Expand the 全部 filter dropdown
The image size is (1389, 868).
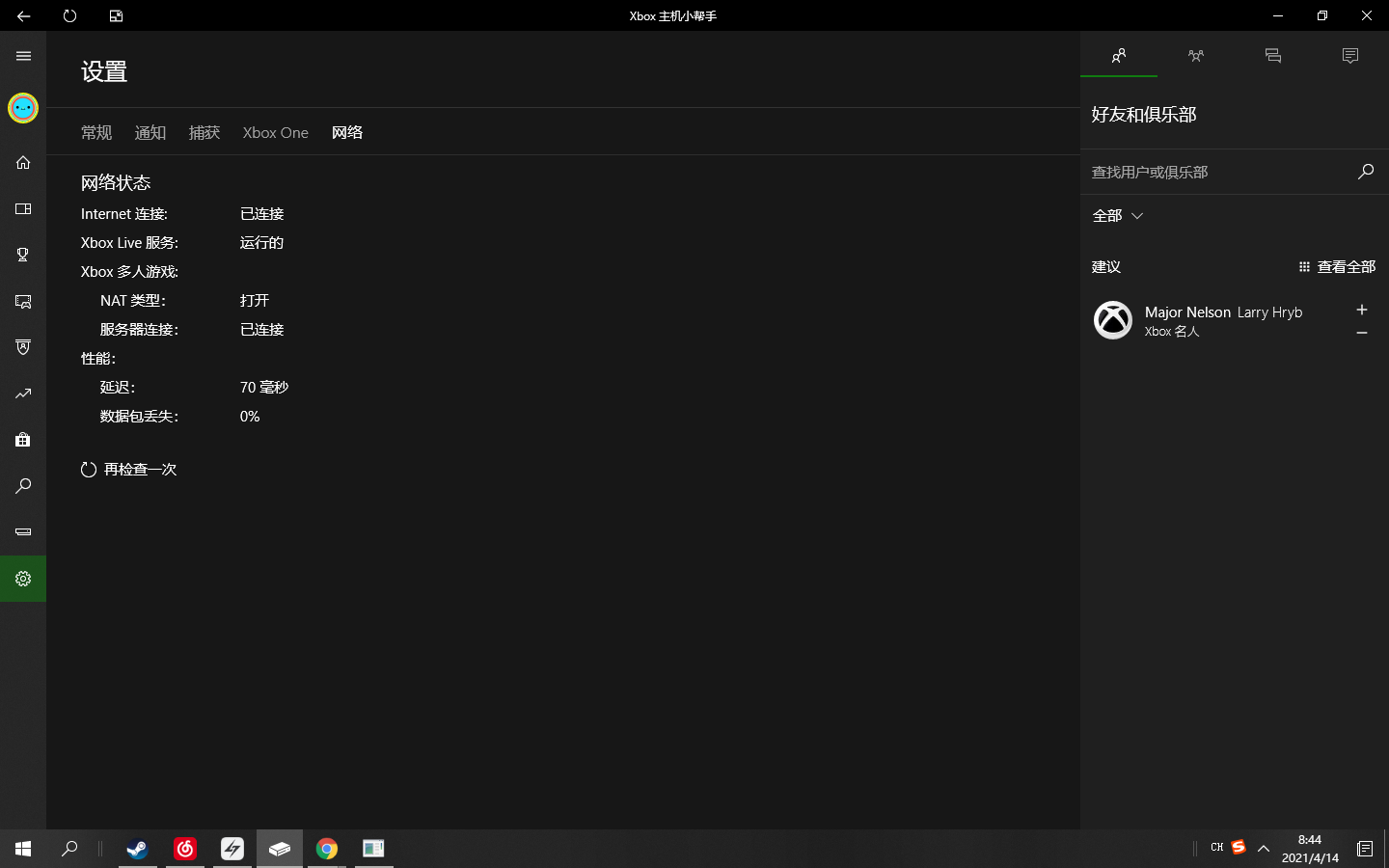coord(1118,216)
